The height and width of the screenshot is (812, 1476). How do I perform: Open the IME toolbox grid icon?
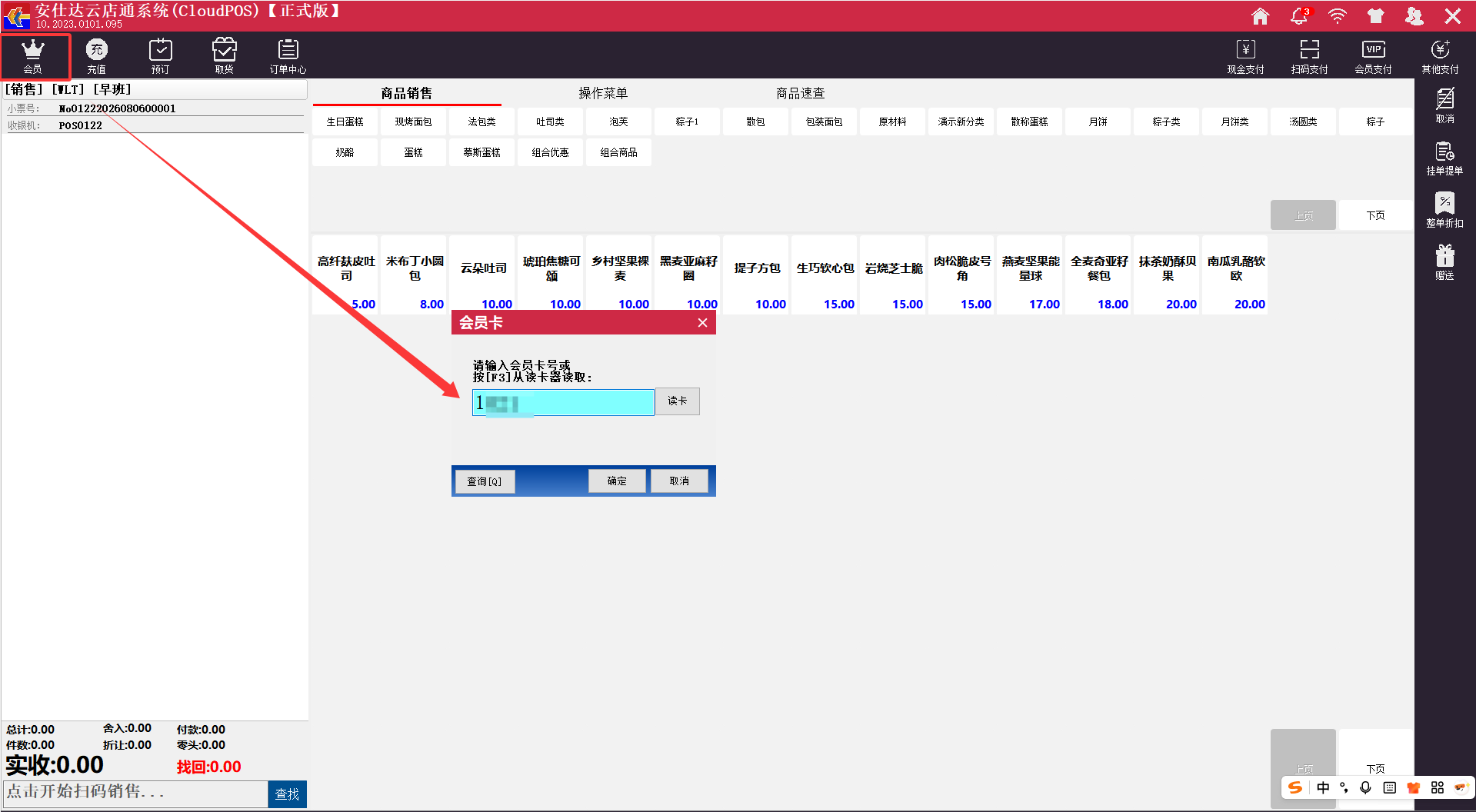1437,787
